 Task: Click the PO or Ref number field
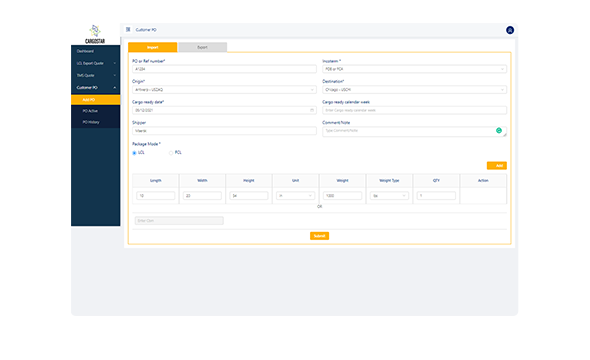224,69
